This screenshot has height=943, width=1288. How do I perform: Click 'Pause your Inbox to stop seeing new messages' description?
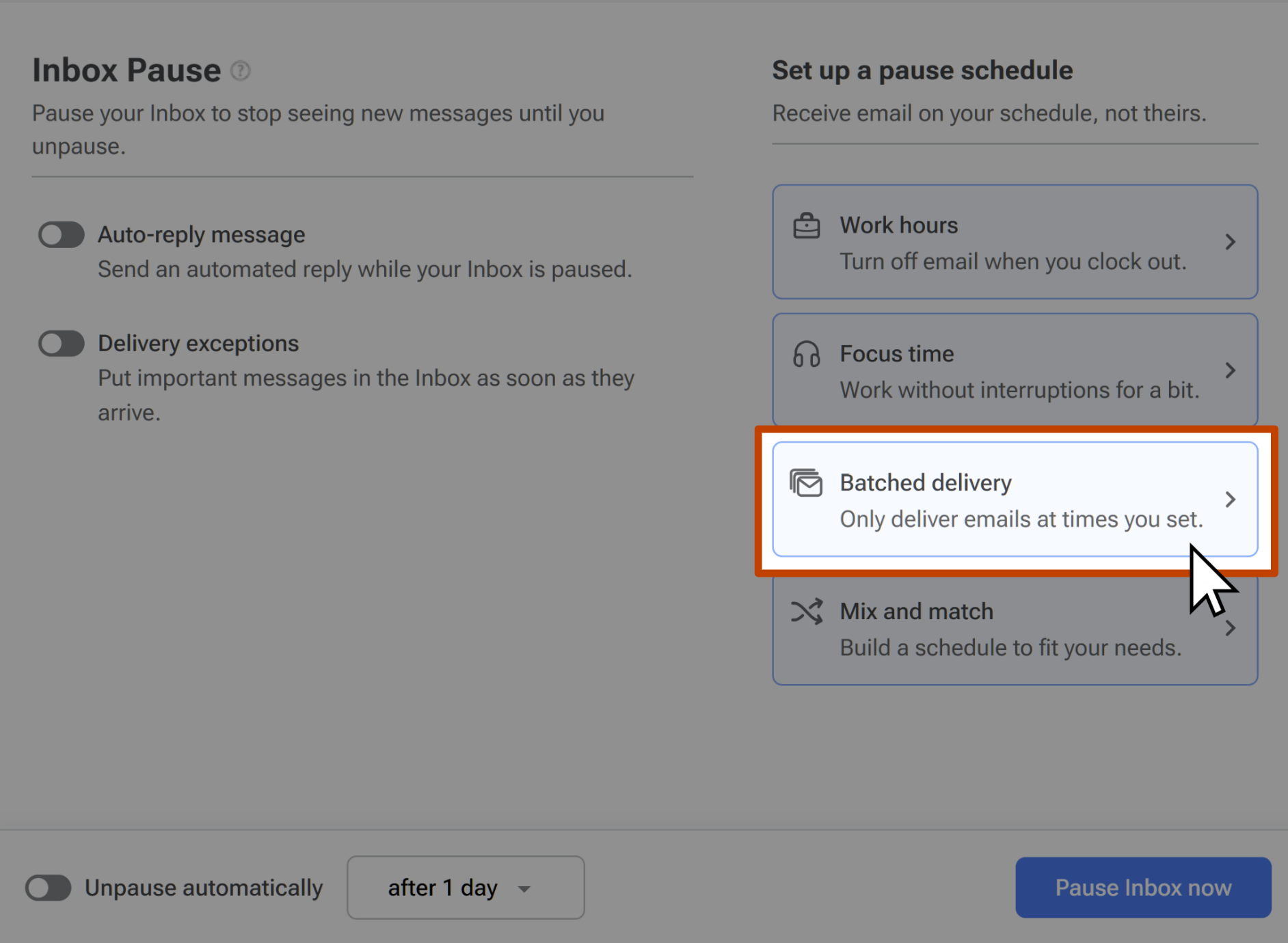click(319, 130)
